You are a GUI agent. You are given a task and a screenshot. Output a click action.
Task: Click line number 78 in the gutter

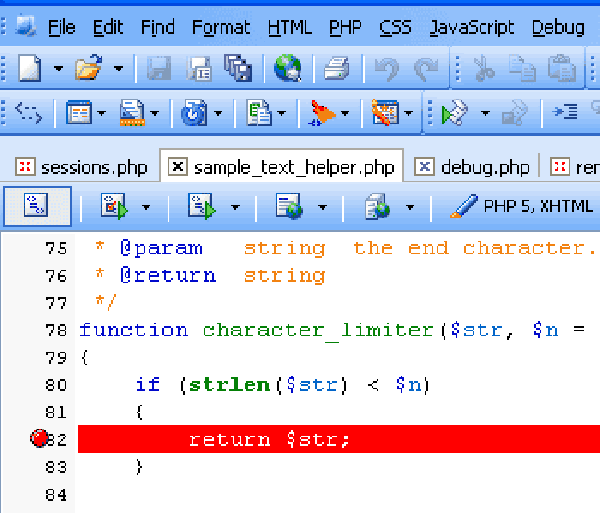pyautogui.click(x=56, y=330)
